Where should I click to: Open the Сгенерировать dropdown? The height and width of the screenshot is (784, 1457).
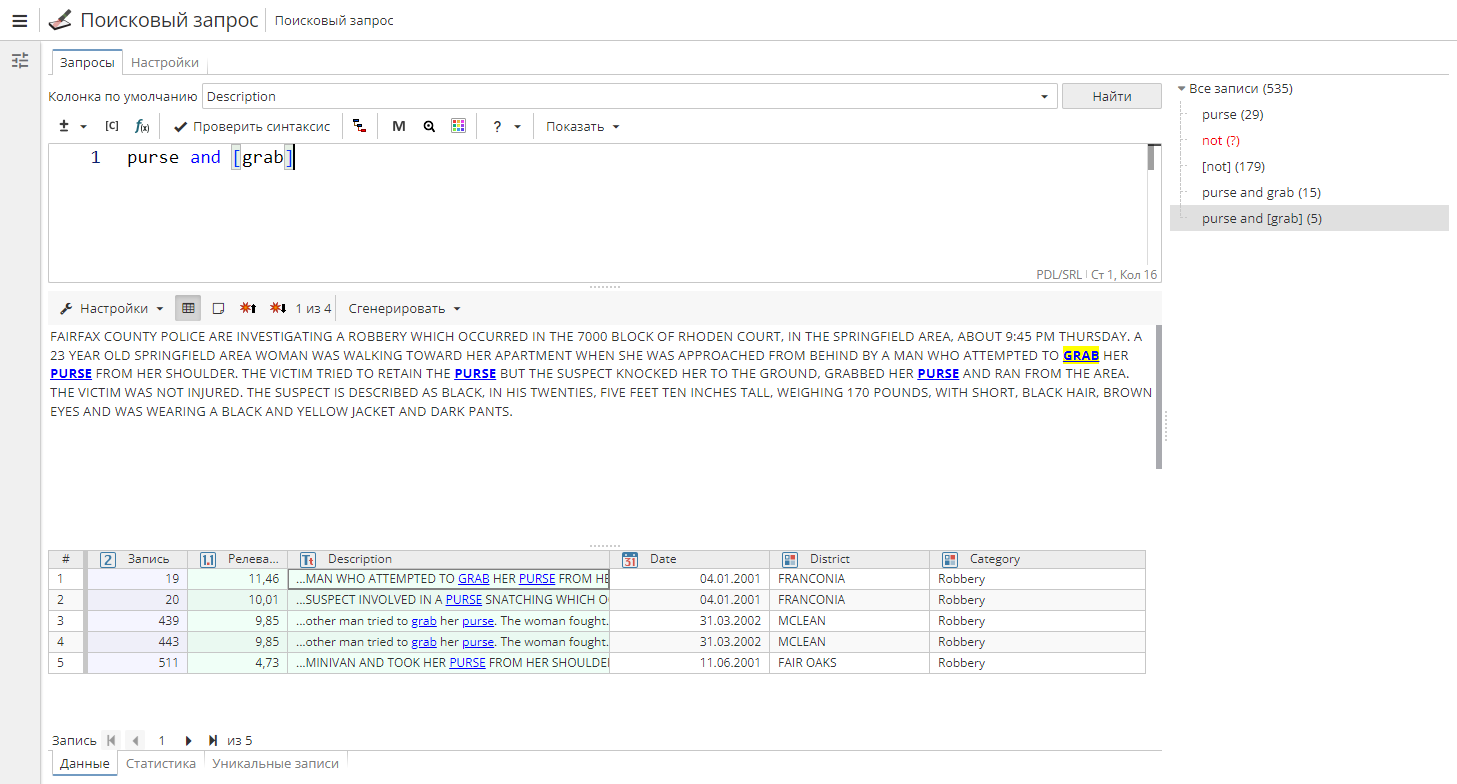click(x=404, y=308)
